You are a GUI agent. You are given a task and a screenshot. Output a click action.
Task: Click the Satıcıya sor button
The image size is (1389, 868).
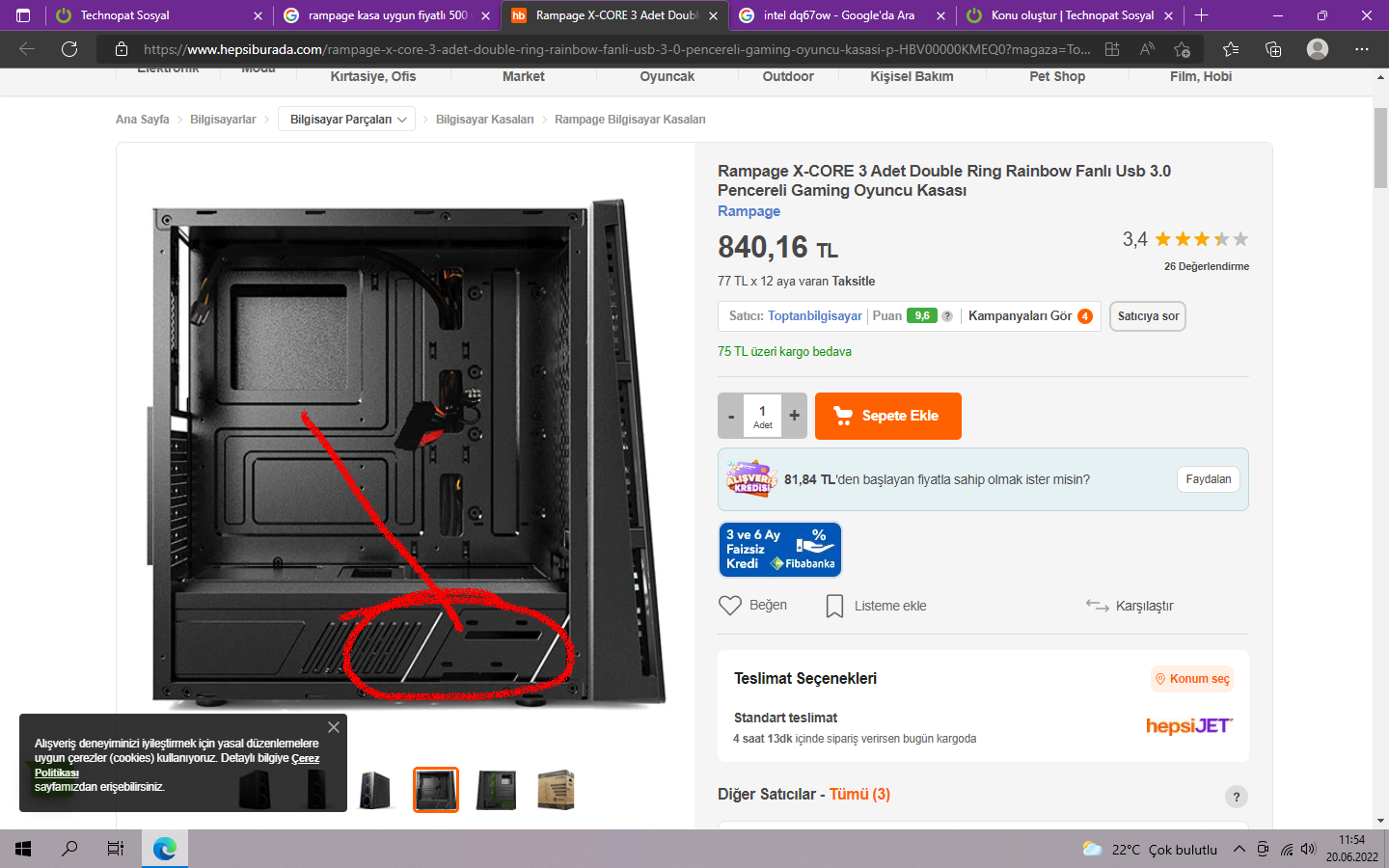(x=1148, y=316)
